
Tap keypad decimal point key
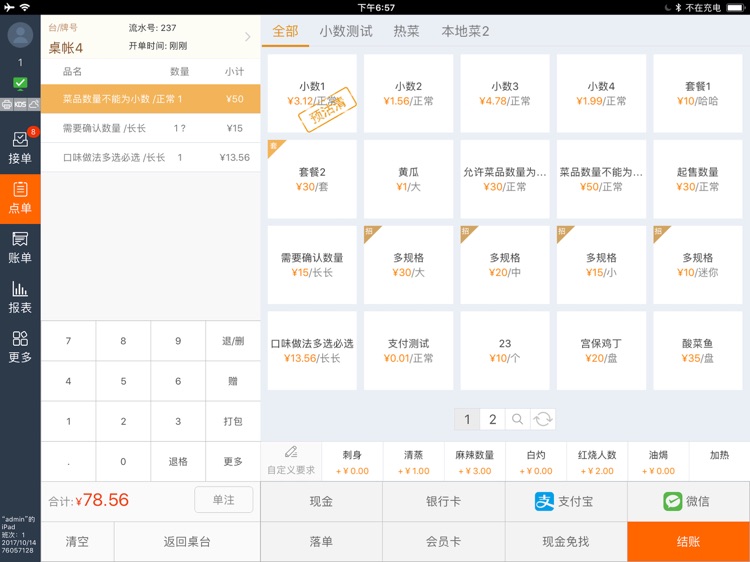pos(68,461)
